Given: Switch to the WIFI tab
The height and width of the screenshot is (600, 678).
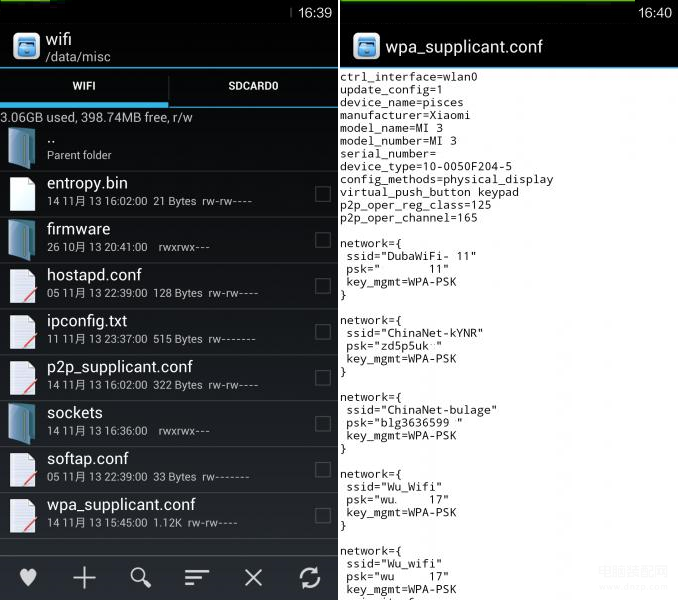Looking at the screenshot, I should click(x=84, y=86).
